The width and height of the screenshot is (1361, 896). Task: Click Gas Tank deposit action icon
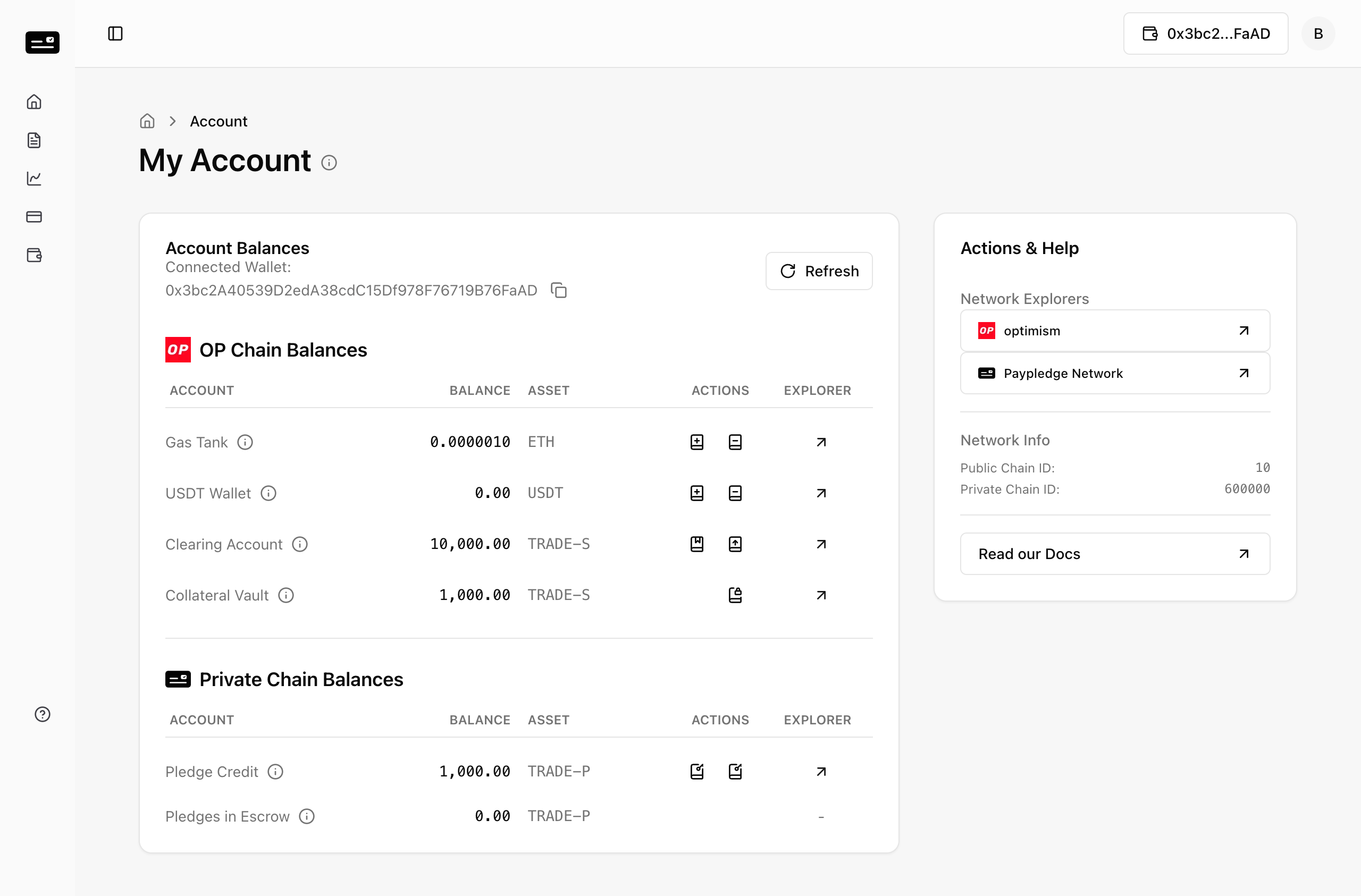pyautogui.click(x=697, y=442)
